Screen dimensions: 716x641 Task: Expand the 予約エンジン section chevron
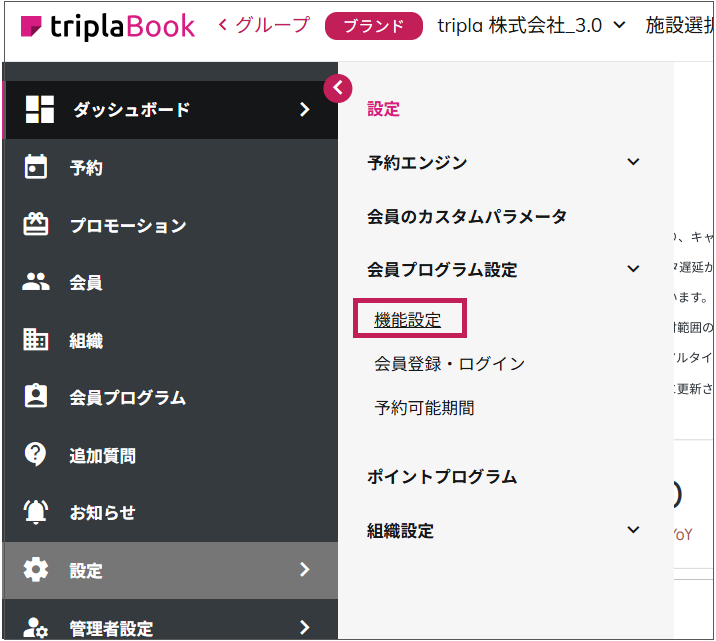(x=632, y=162)
